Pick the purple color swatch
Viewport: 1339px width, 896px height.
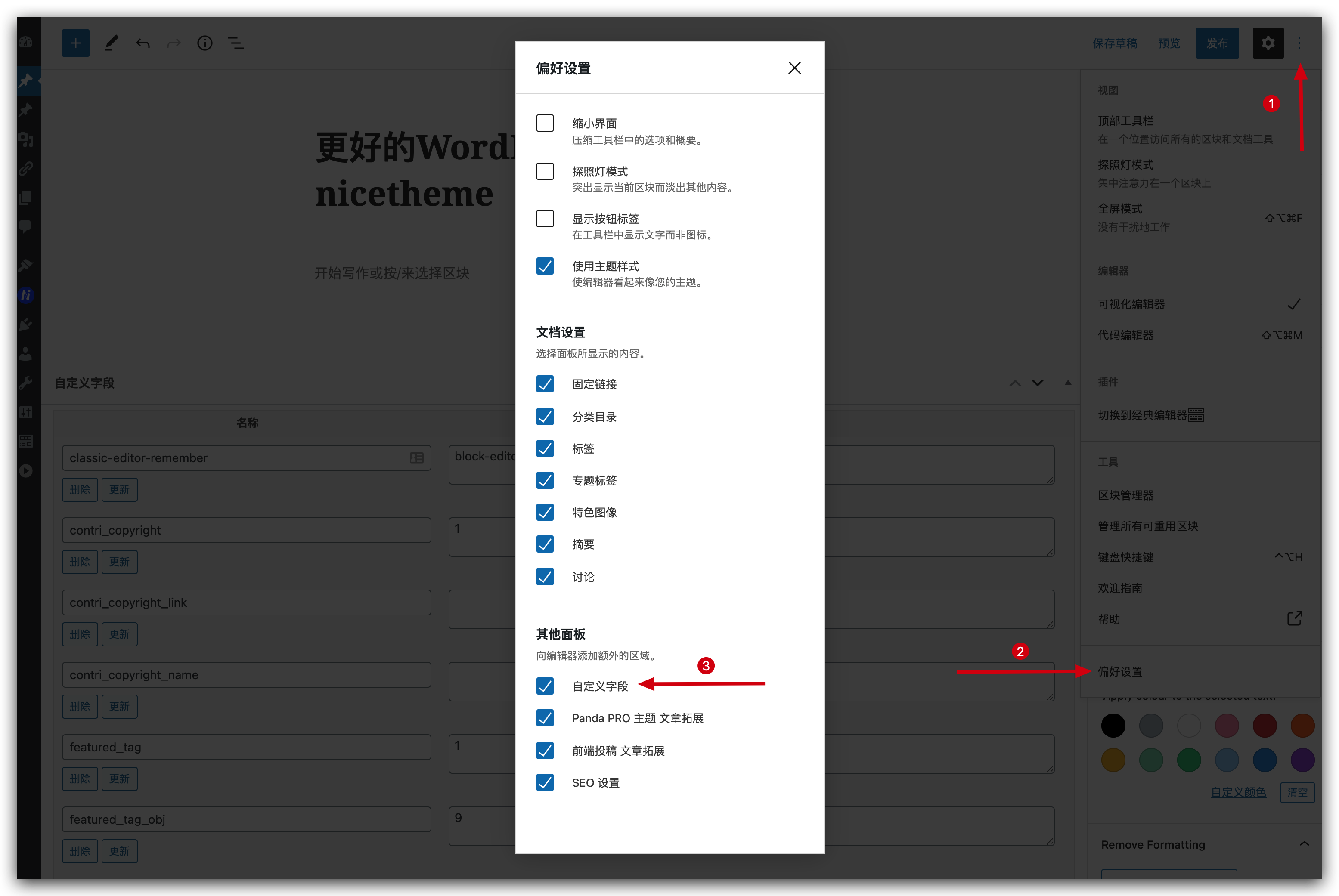click(1302, 760)
